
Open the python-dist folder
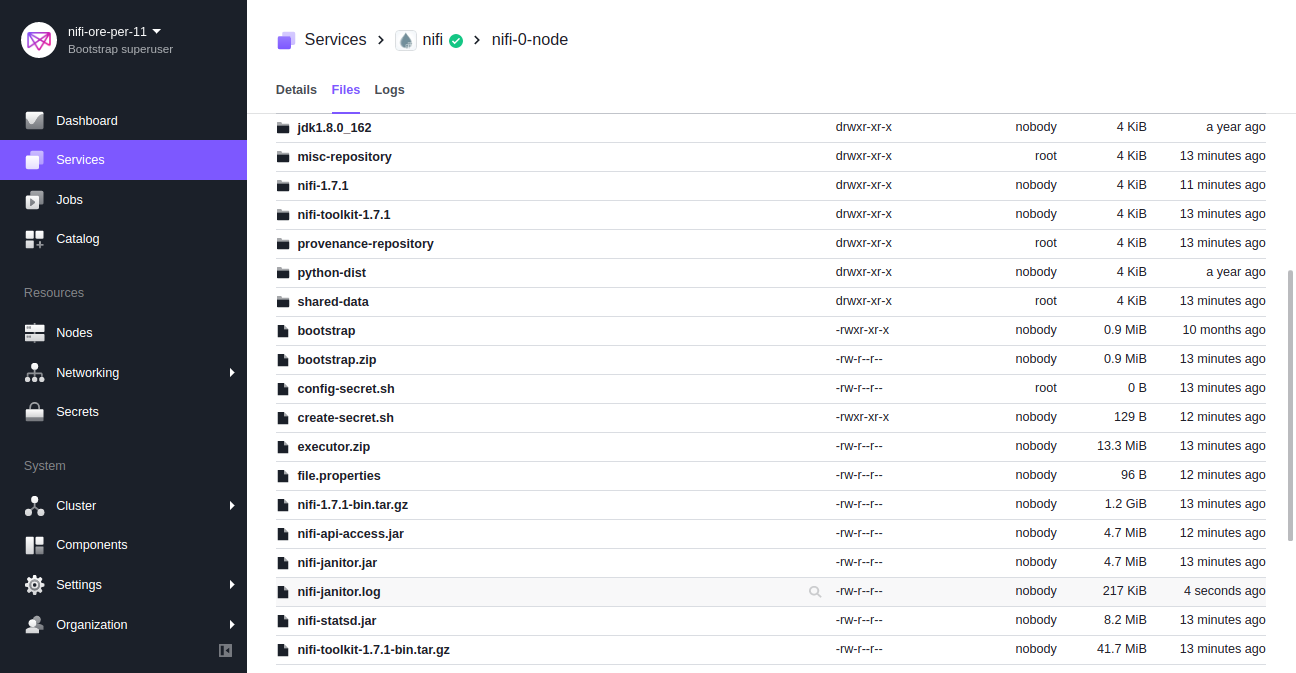pyautogui.click(x=332, y=273)
